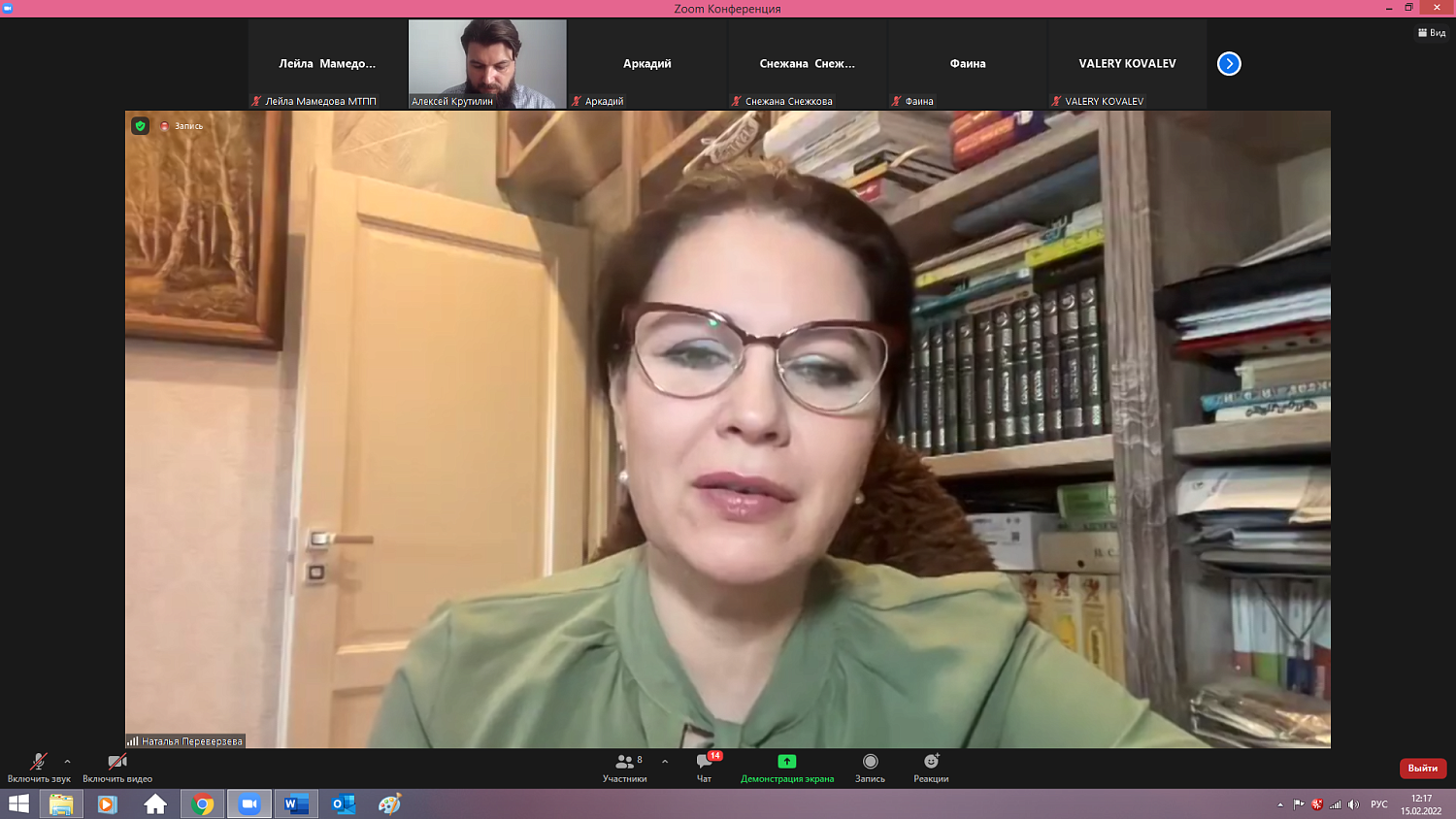
Task: Select the VALERY KOVALEV participant tile
Action: coord(1127,64)
